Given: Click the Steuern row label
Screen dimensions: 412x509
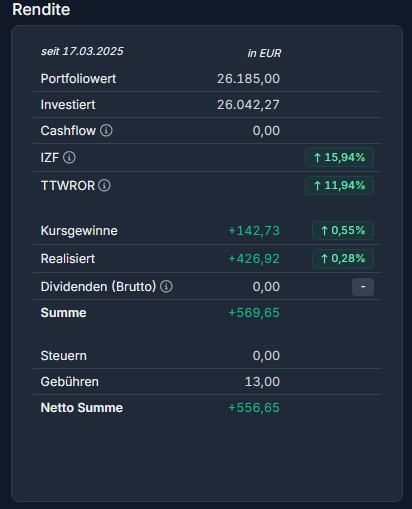Looking at the screenshot, I should [x=64, y=356].
